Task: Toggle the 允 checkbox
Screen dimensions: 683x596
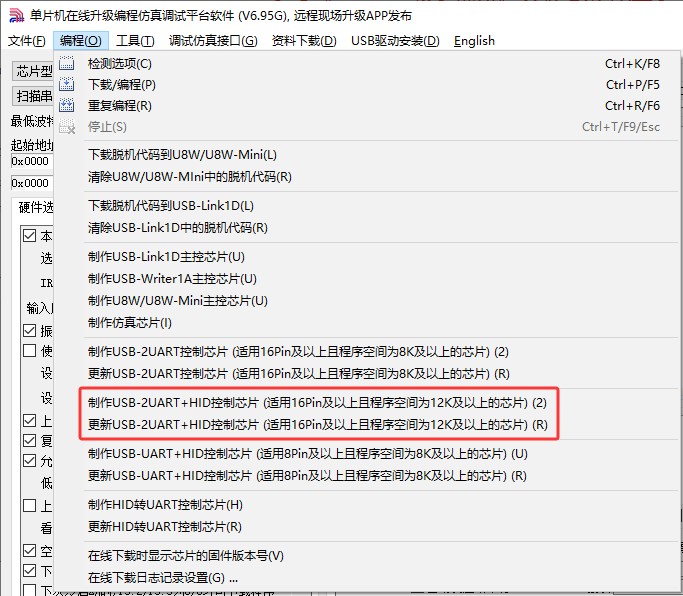Action: [29, 461]
